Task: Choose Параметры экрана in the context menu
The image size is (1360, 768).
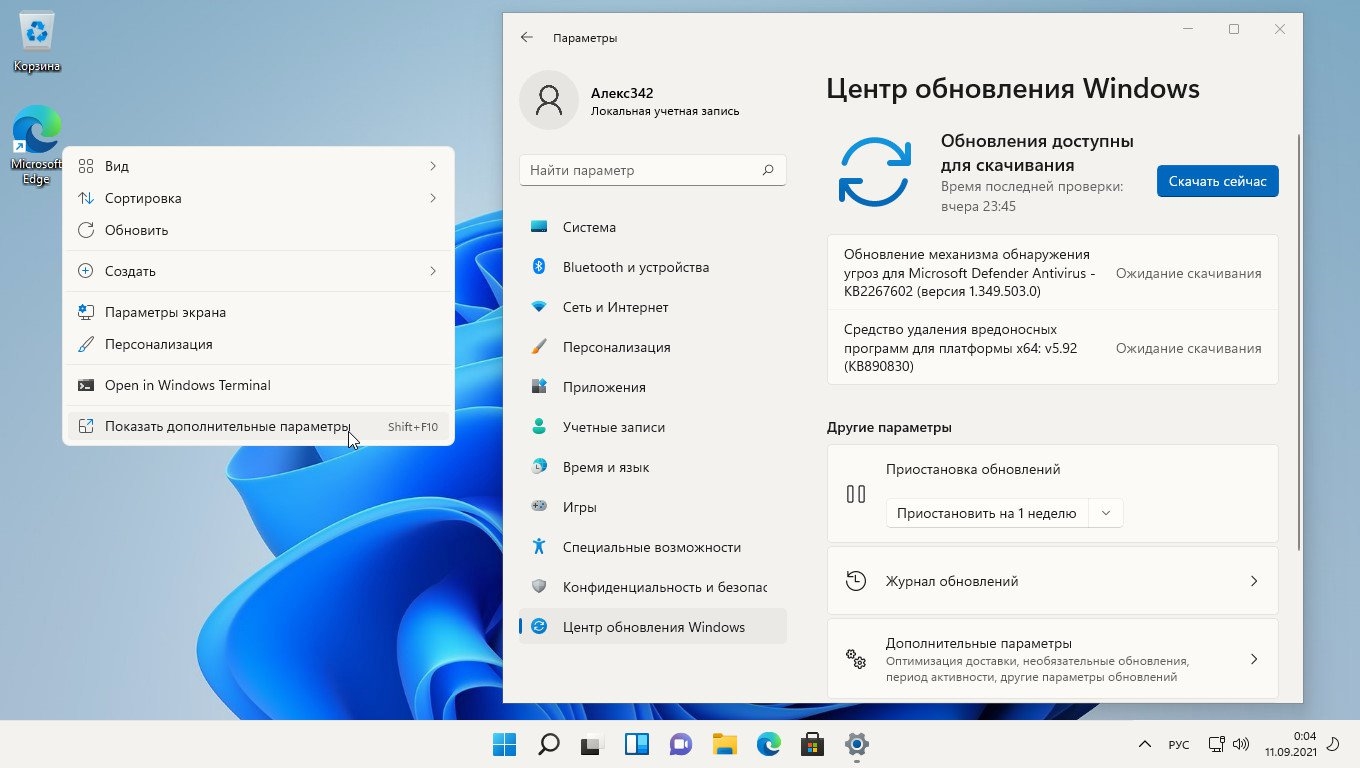Action: point(259,312)
